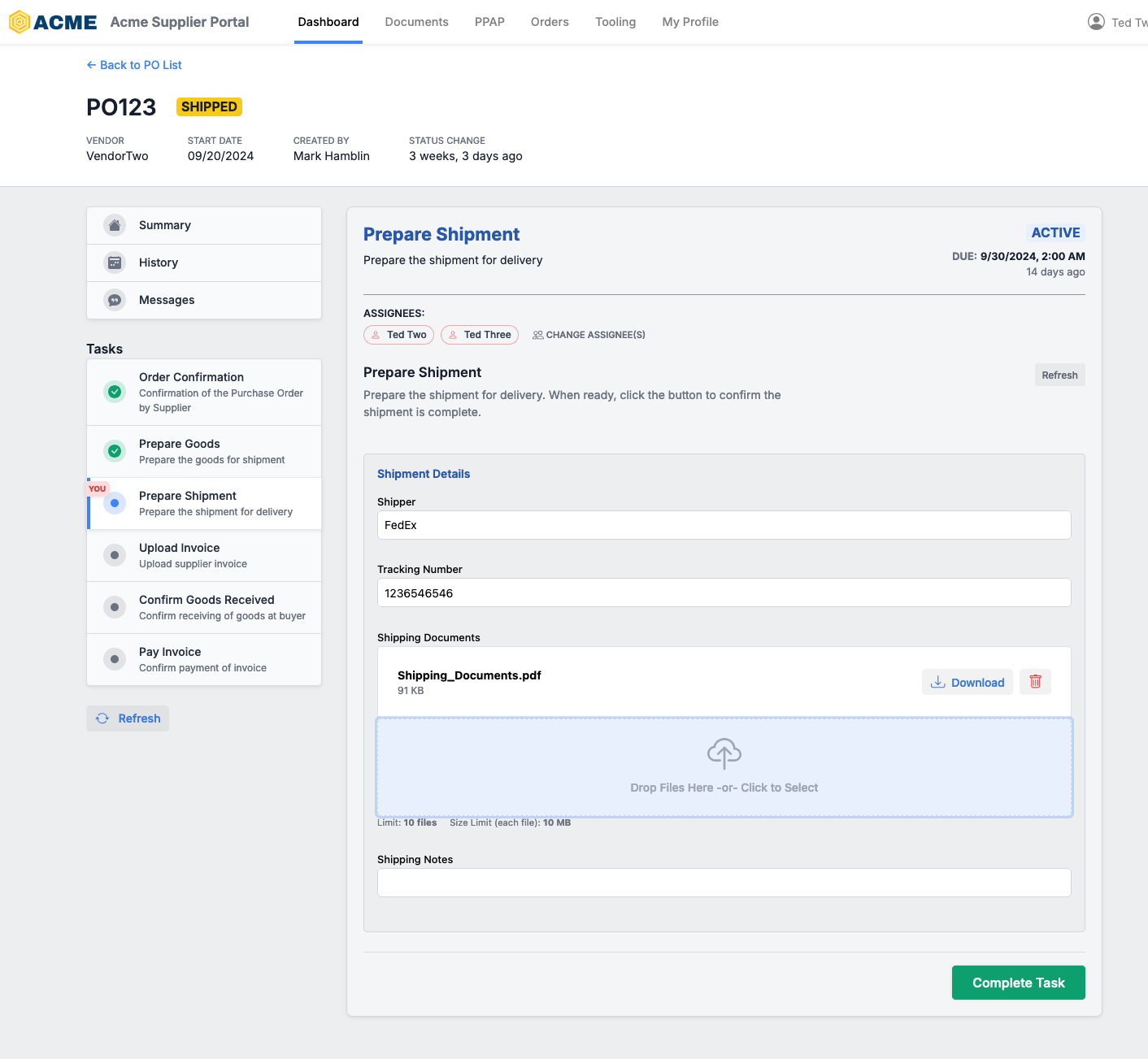Open the Dashboard tab

coord(328,22)
